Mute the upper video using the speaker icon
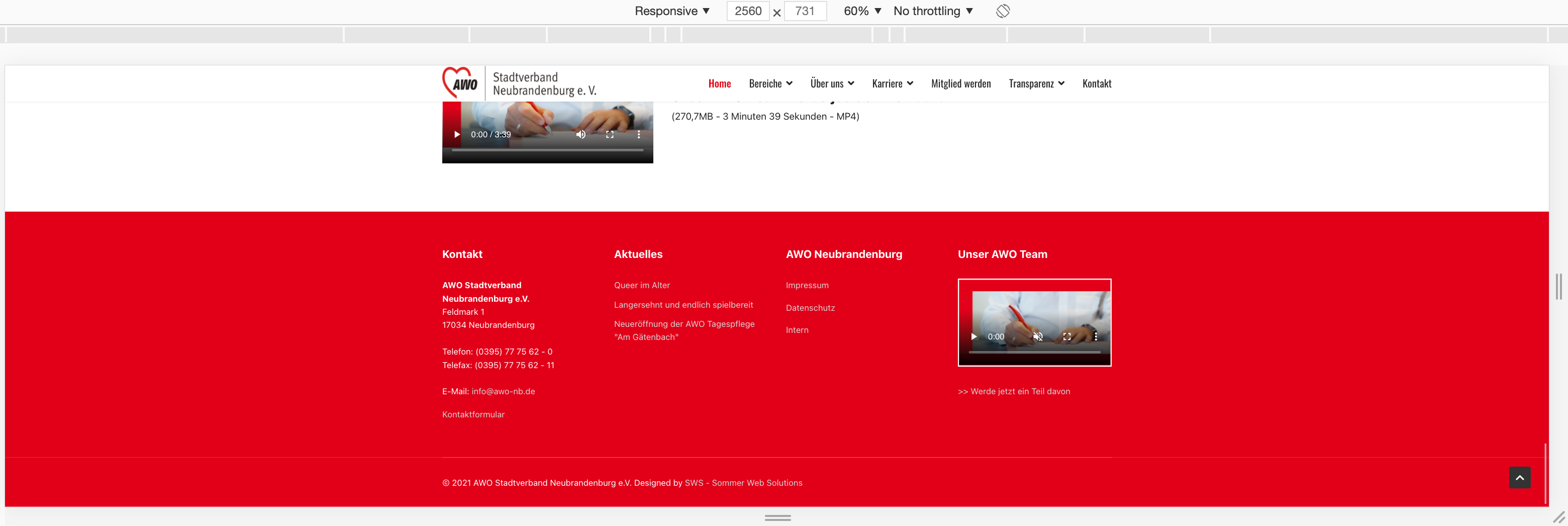This screenshot has height=526, width=1568. 580,135
